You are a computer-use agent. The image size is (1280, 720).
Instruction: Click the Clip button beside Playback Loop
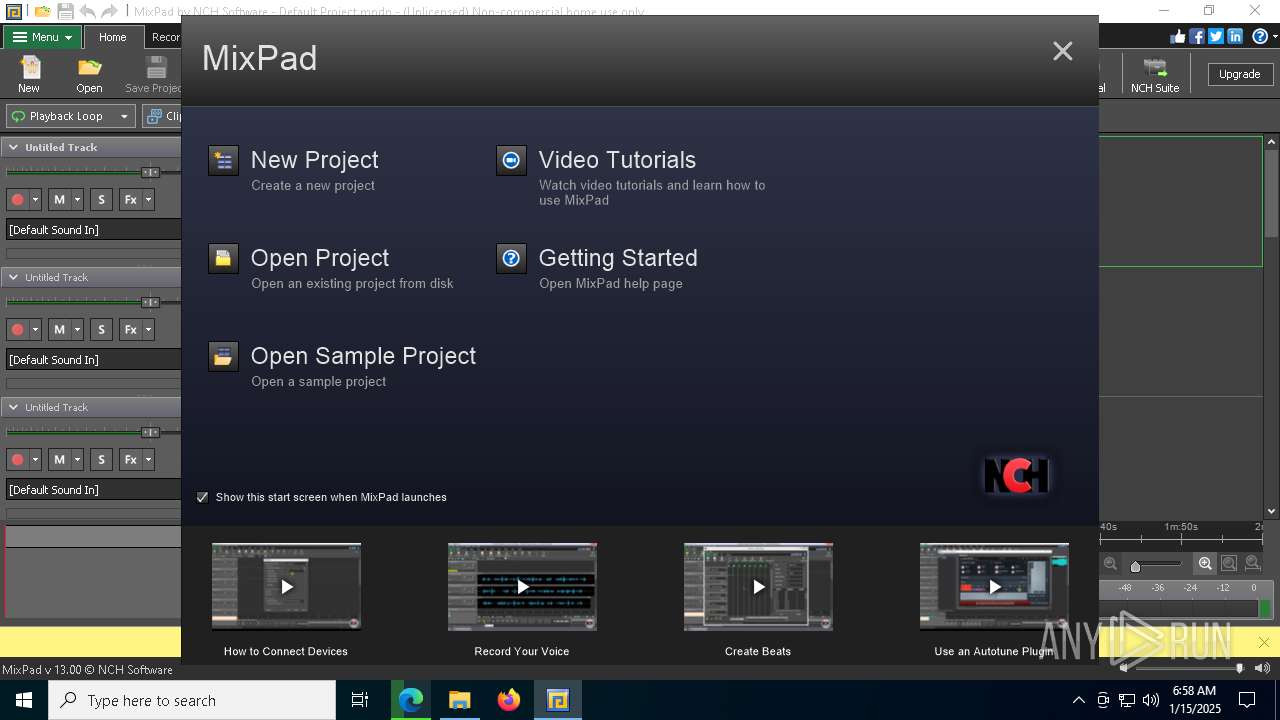[x=162, y=116]
